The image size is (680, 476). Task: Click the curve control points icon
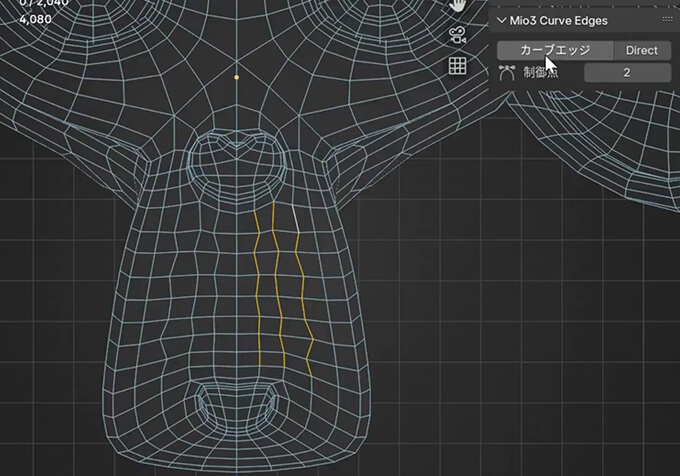tap(507, 73)
